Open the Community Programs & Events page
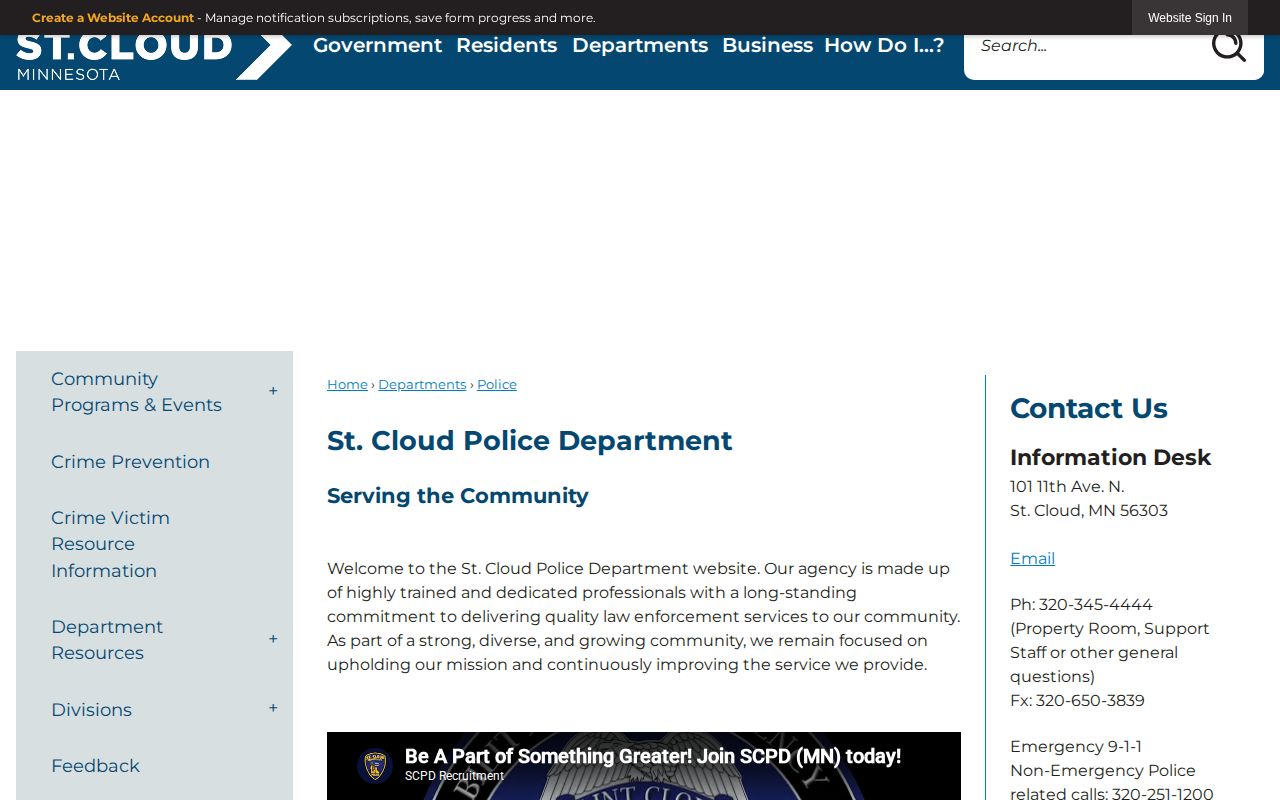 pyautogui.click(x=136, y=392)
